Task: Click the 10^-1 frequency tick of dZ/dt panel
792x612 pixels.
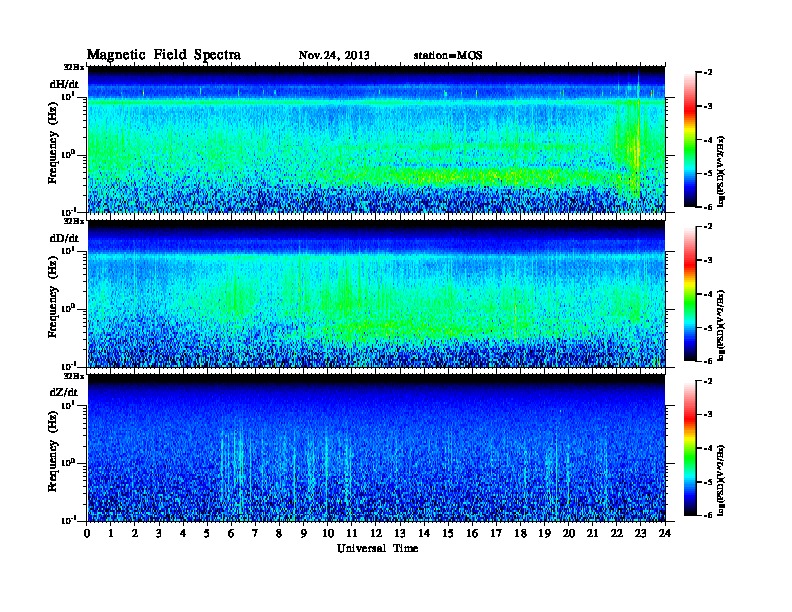Action: (68, 520)
